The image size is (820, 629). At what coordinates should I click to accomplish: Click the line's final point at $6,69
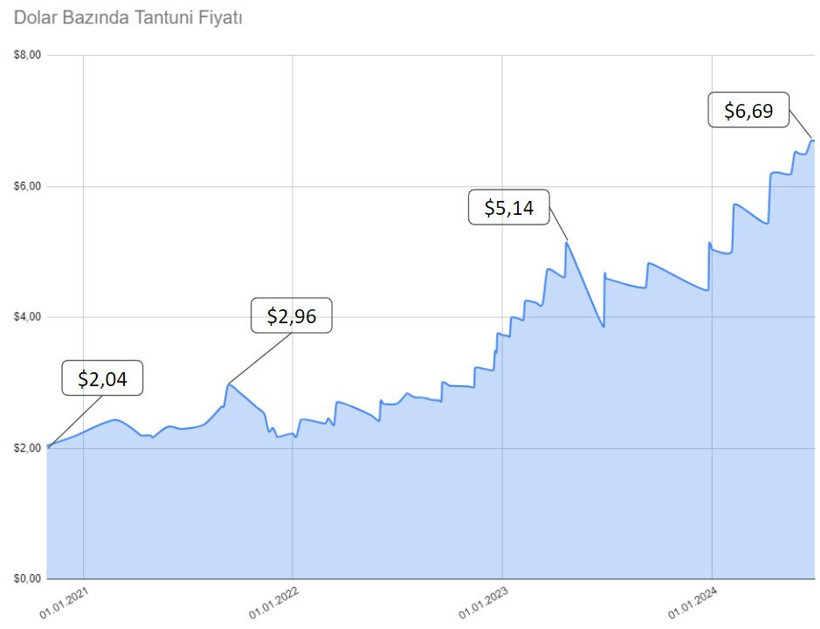[813, 141]
